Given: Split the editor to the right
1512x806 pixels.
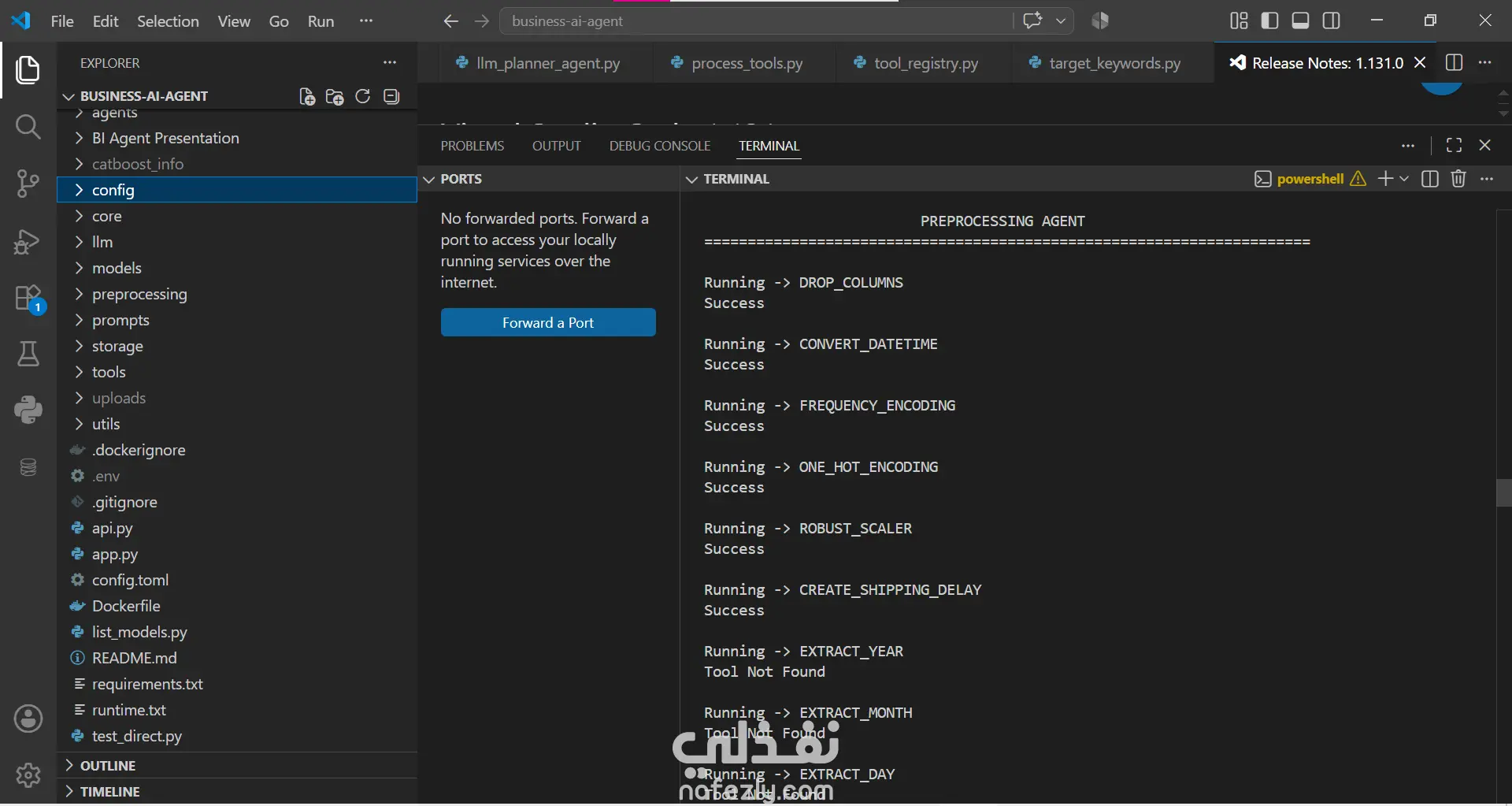Looking at the screenshot, I should pos(1455,62).
